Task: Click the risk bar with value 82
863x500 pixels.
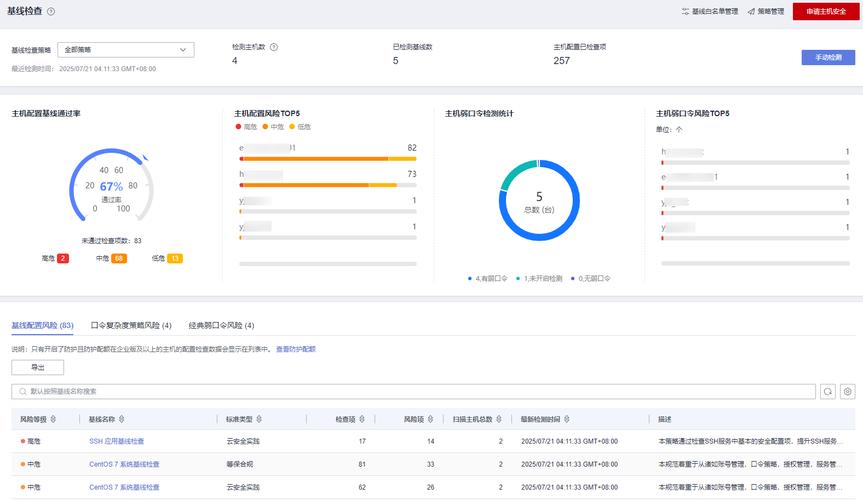Action: [x=328, y=159]
